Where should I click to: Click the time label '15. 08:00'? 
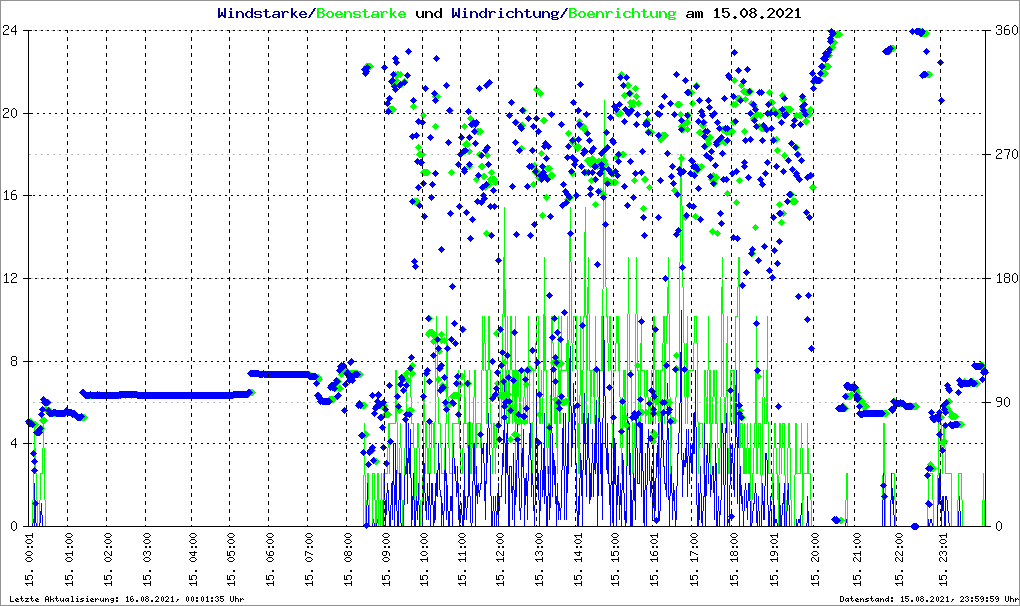point(347,559)
